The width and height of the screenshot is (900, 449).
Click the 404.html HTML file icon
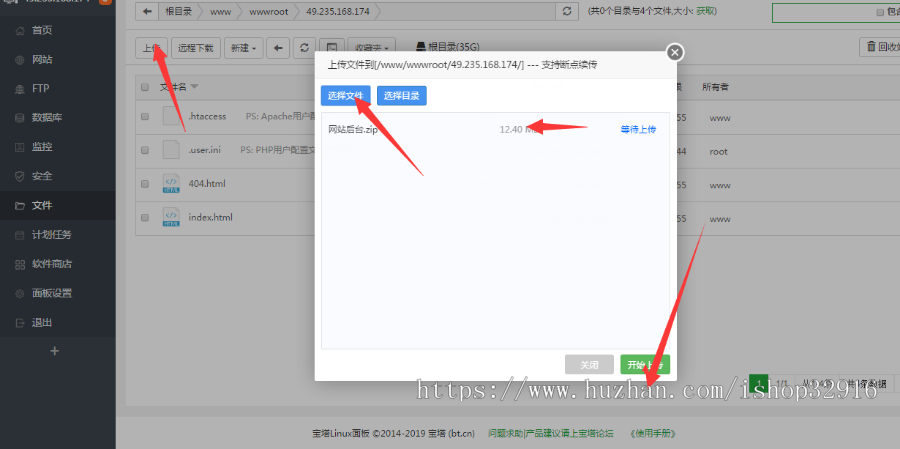tap(171, 184)
